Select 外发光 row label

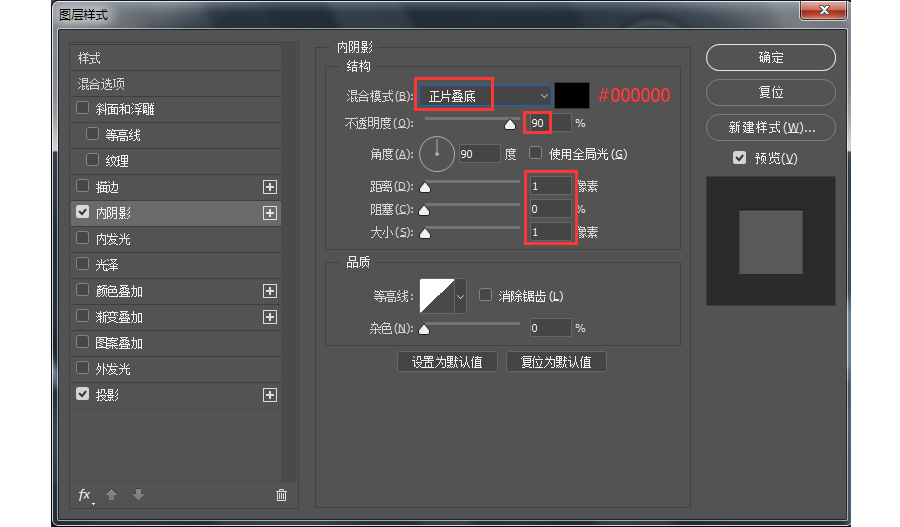click(x=113, y=369)
